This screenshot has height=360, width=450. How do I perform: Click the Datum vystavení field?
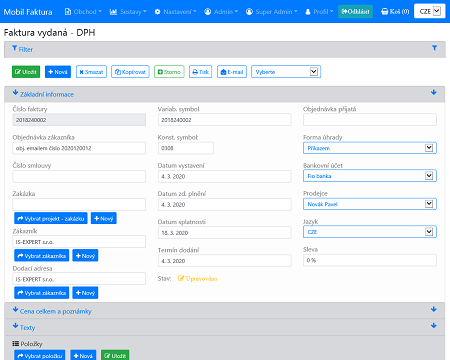coord(224,176)
